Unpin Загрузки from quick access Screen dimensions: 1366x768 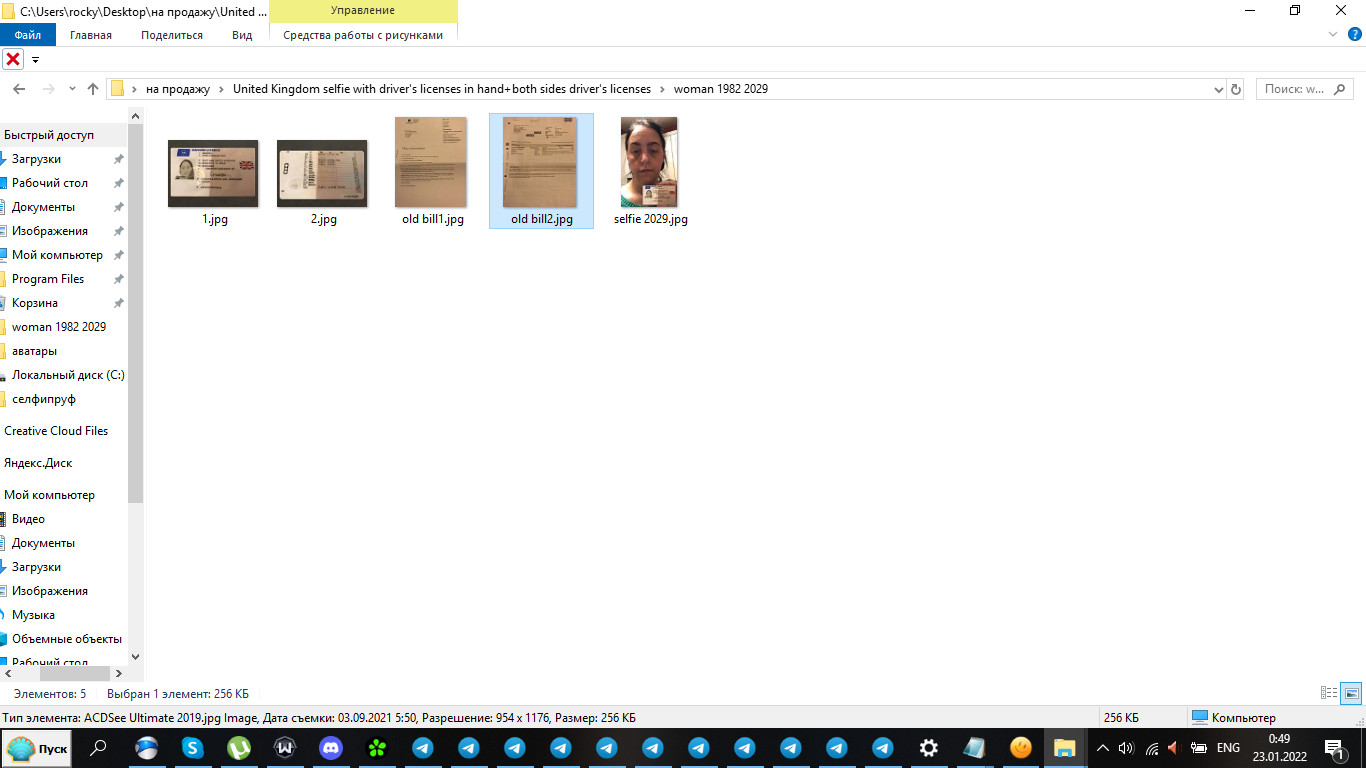(118, 159)
